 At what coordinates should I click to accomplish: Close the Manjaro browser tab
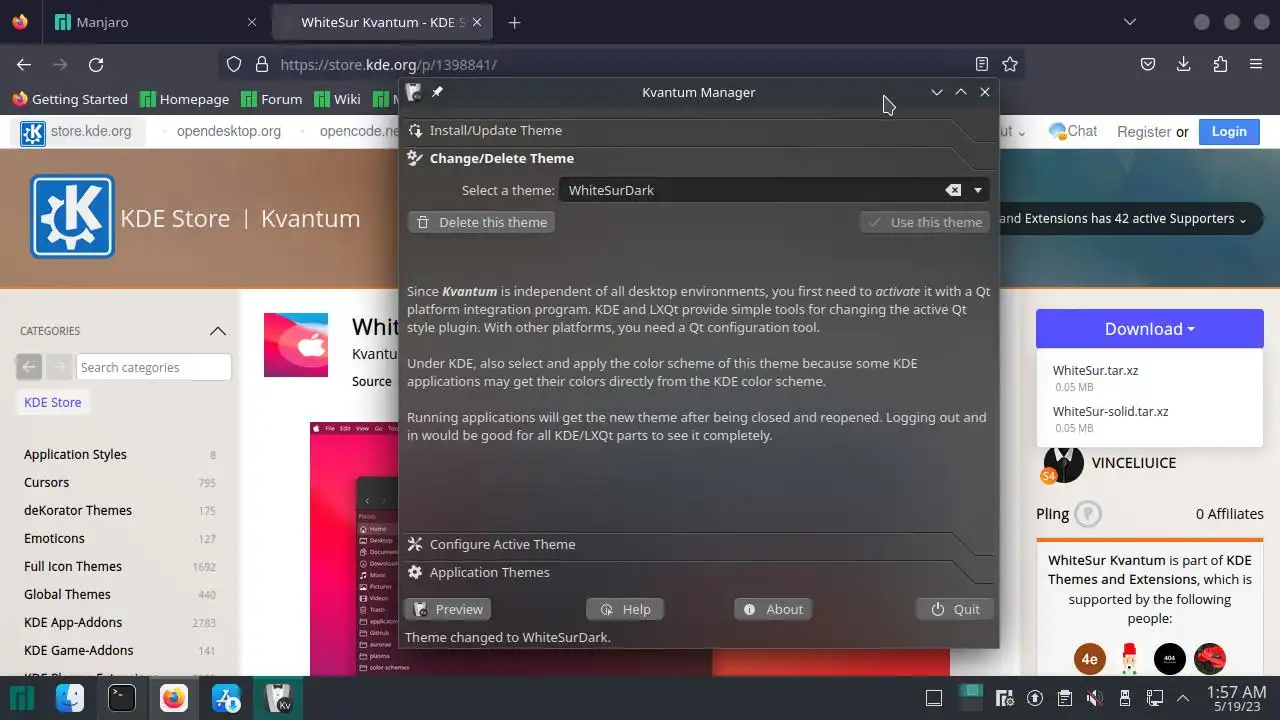tap(252, 22)
